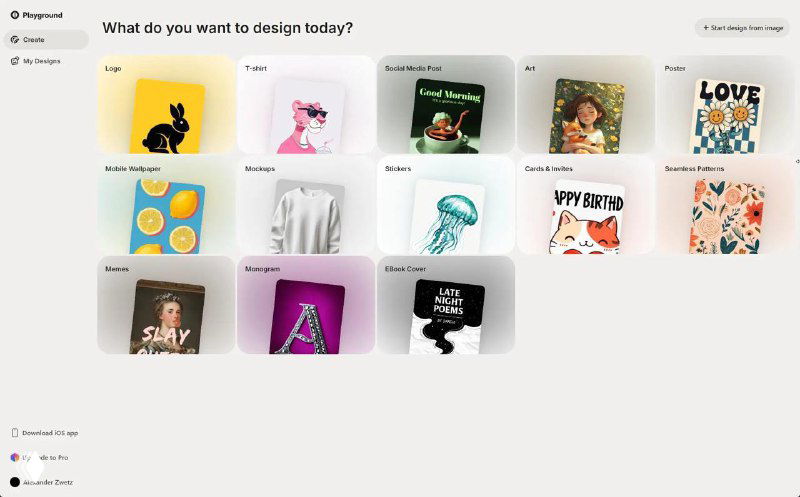
Task: Open the Logo design category
Action: click(x=166, y=104)
